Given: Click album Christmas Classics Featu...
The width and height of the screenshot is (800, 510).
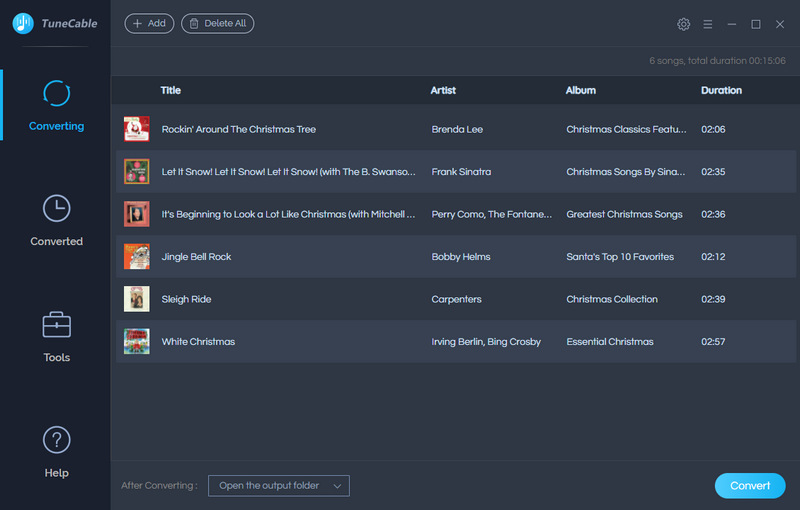Looking at the screenshot, I should (626, 129).
